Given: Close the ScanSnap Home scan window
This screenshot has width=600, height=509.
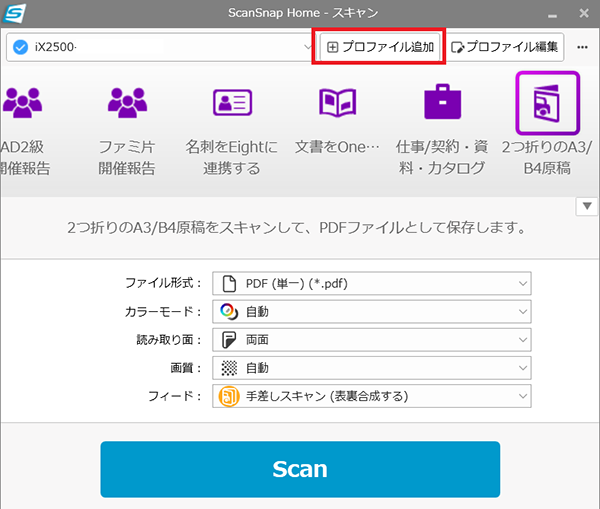Looking at the screenshot, I should [x=584, y=13].
